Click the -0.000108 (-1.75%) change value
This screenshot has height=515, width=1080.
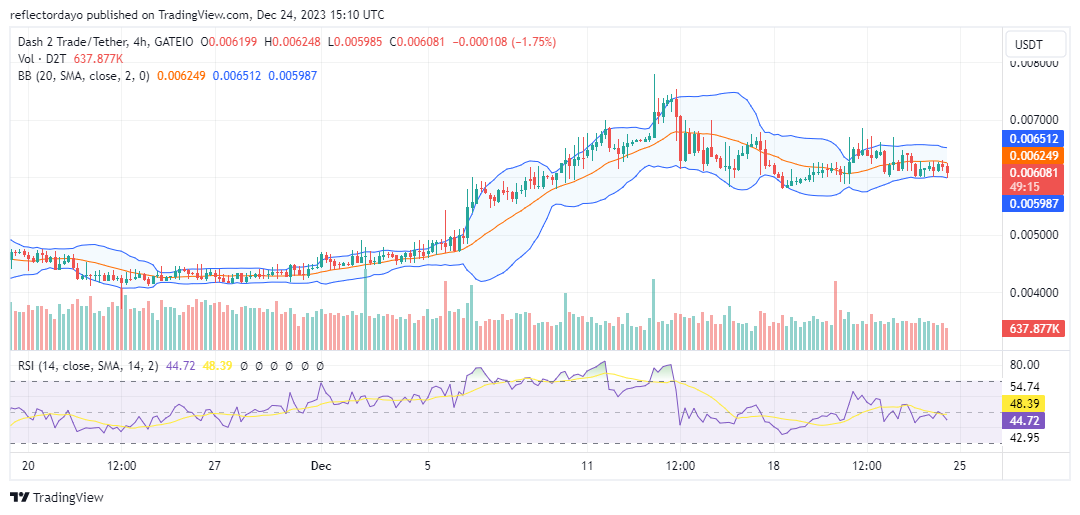coord(504,42)
